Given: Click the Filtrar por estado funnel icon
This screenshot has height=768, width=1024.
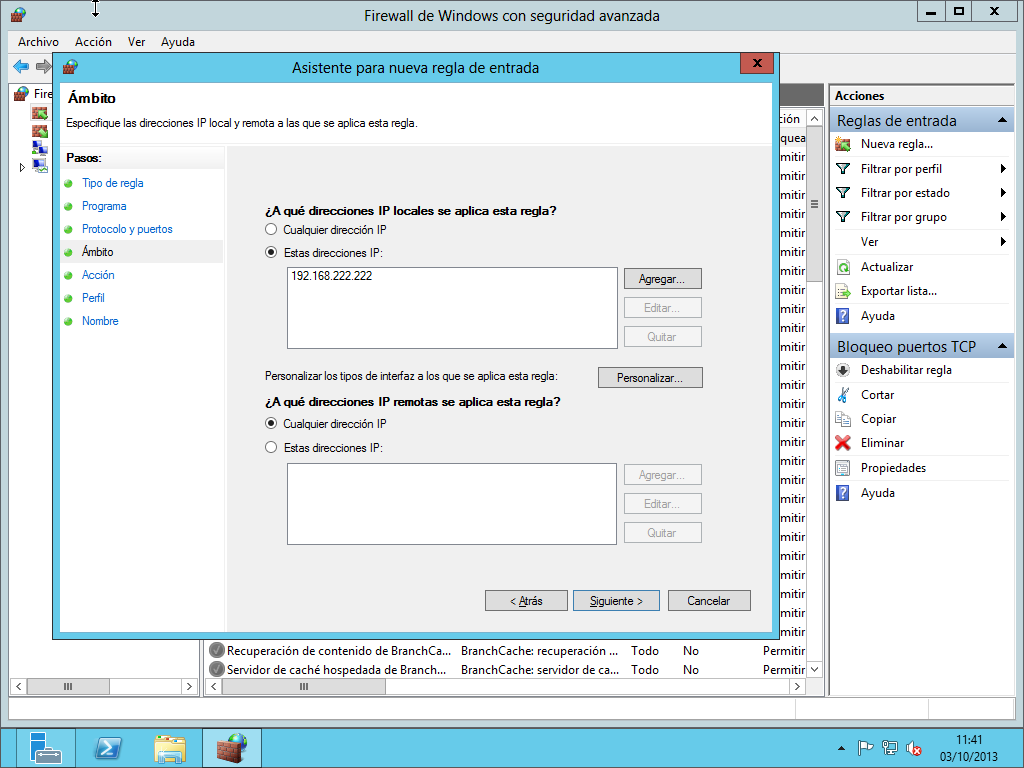Looking at the screenshot, I should [x=843, y=193].
